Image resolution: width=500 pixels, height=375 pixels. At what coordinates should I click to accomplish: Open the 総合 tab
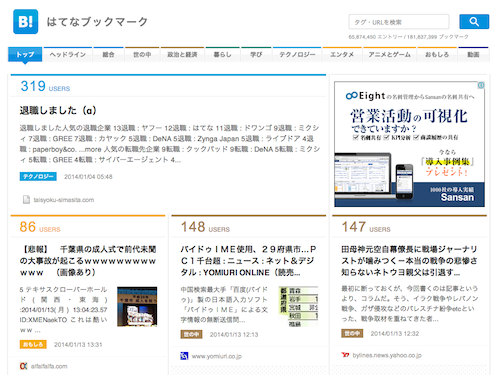(x=108, y=55)
